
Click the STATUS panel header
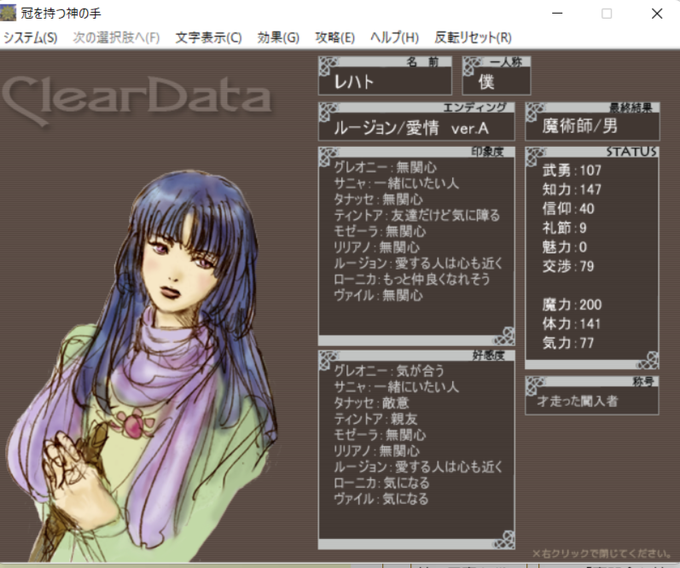point(592,151)
